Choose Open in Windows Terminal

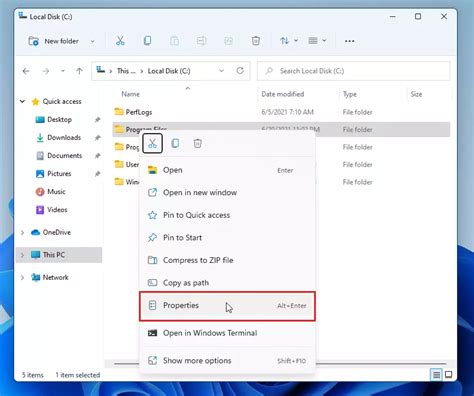click(227, 333)
